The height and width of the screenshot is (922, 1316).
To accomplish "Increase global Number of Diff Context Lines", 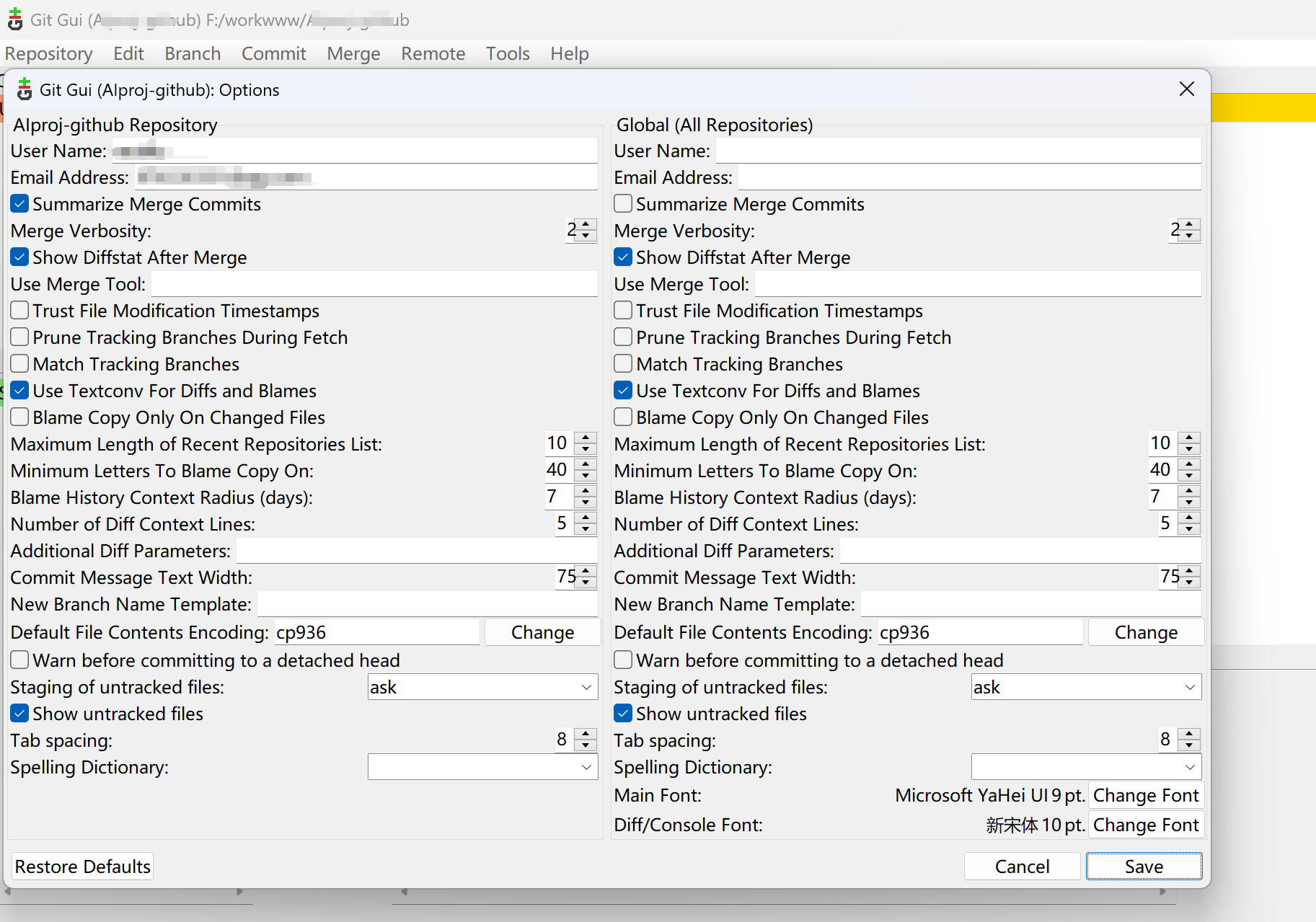I will tap(1190, 518).
